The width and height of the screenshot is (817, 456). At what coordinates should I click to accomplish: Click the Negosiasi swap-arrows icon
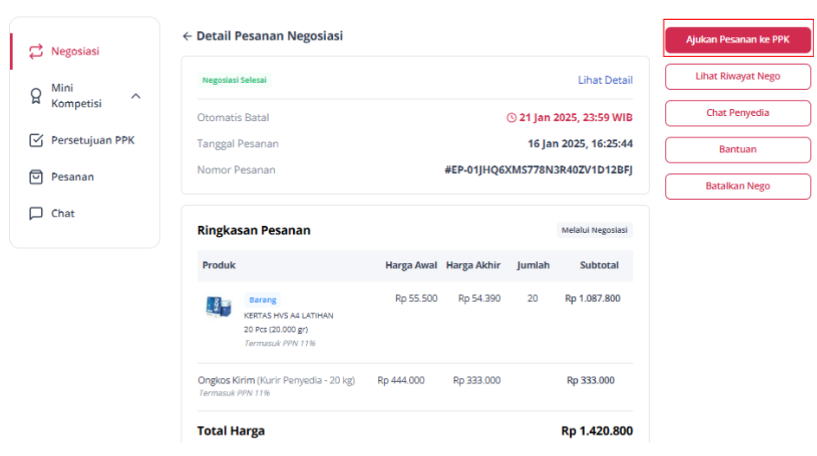click(x=35, y=51)
